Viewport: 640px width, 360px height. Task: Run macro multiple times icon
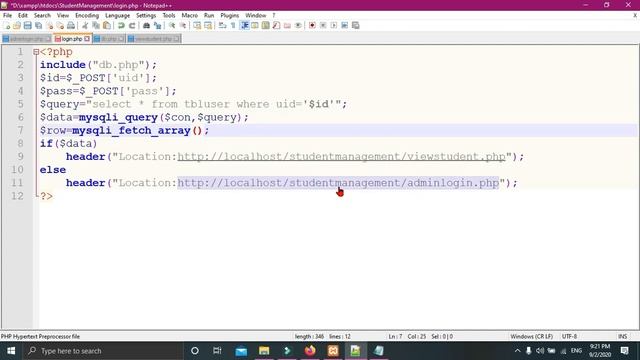click(x=345, y=26)
